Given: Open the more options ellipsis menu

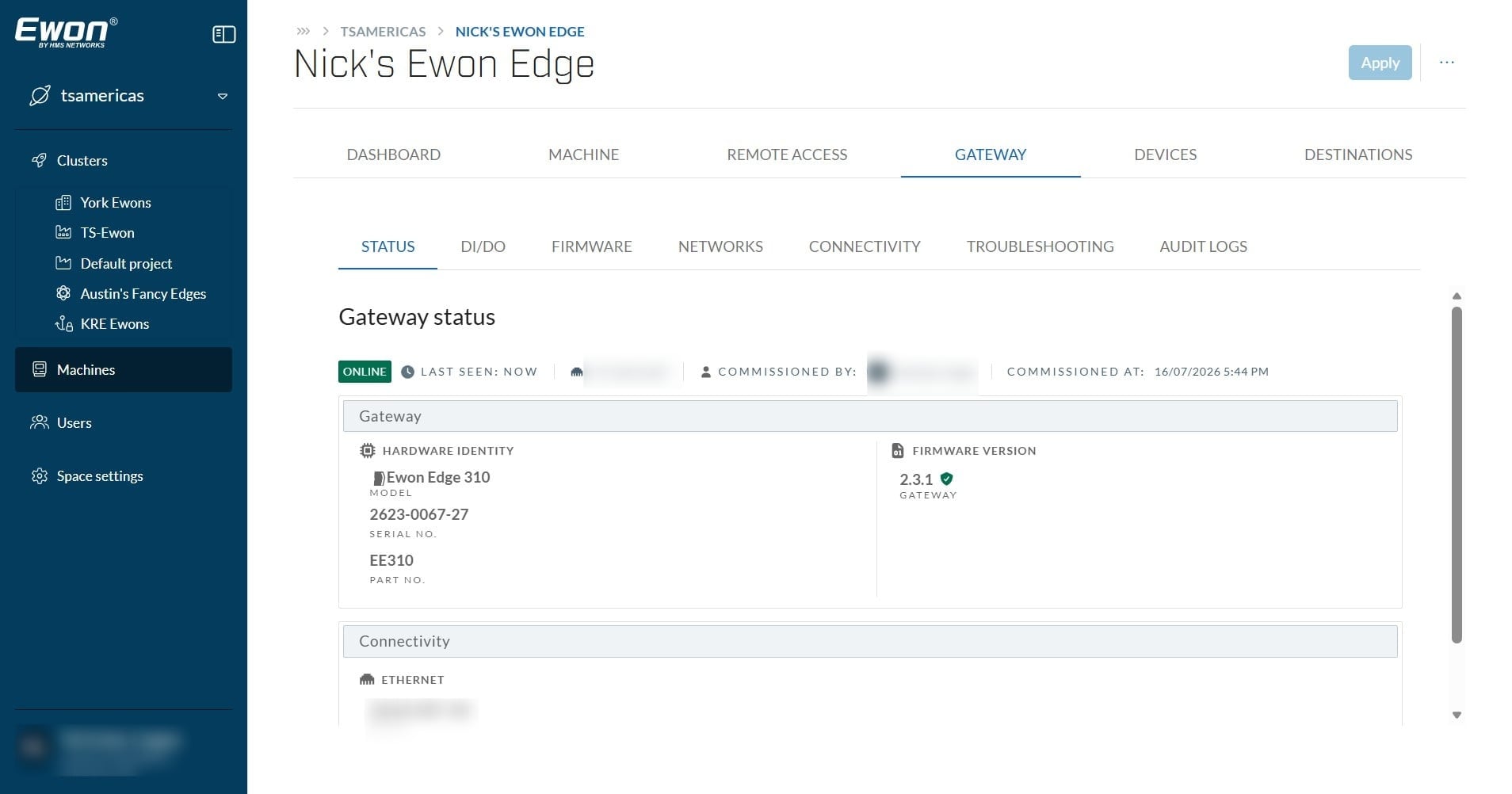Looking at the screenshot, I should click(1447, 63).
